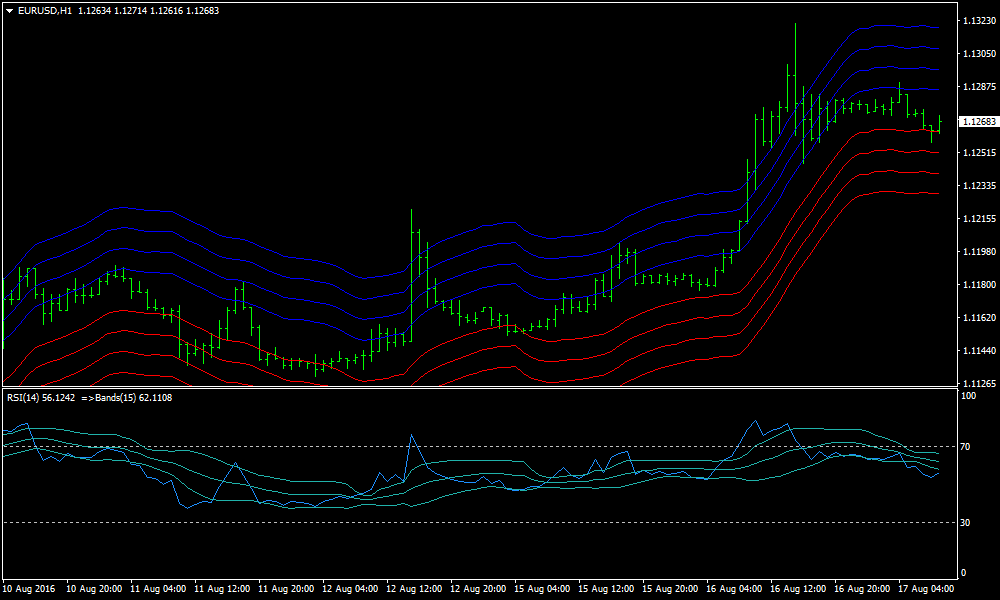
Task: Select the 12 Aug 12:00 time label
Action: (415, 589)
